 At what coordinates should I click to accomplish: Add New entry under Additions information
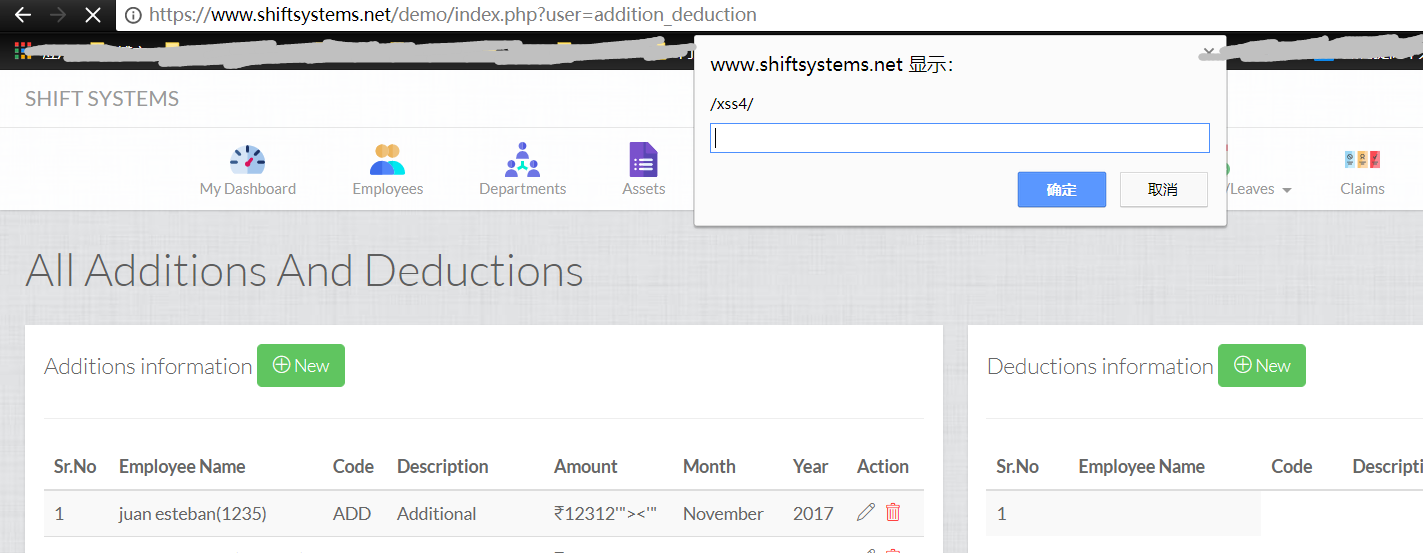tap(301, 366)
